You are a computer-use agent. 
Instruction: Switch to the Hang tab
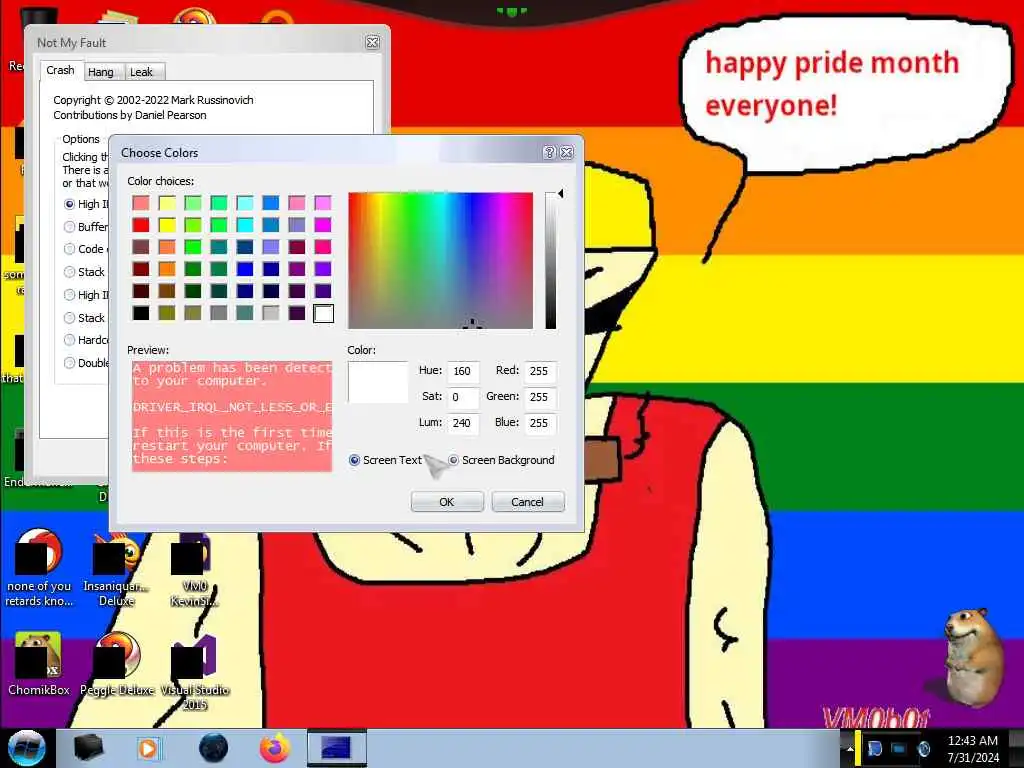101,72
